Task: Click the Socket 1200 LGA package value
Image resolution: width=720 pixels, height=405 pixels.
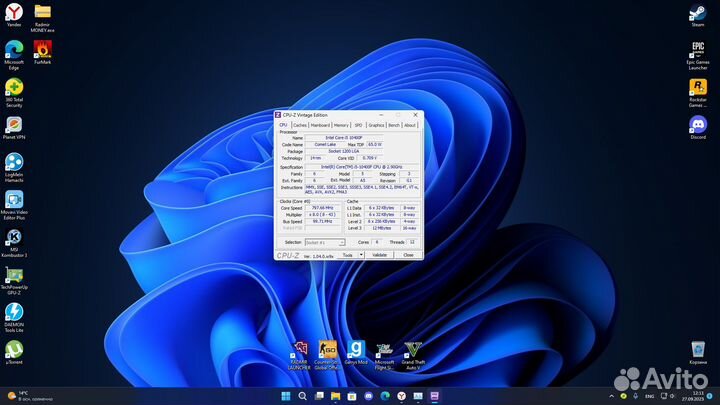Action: 344,151
